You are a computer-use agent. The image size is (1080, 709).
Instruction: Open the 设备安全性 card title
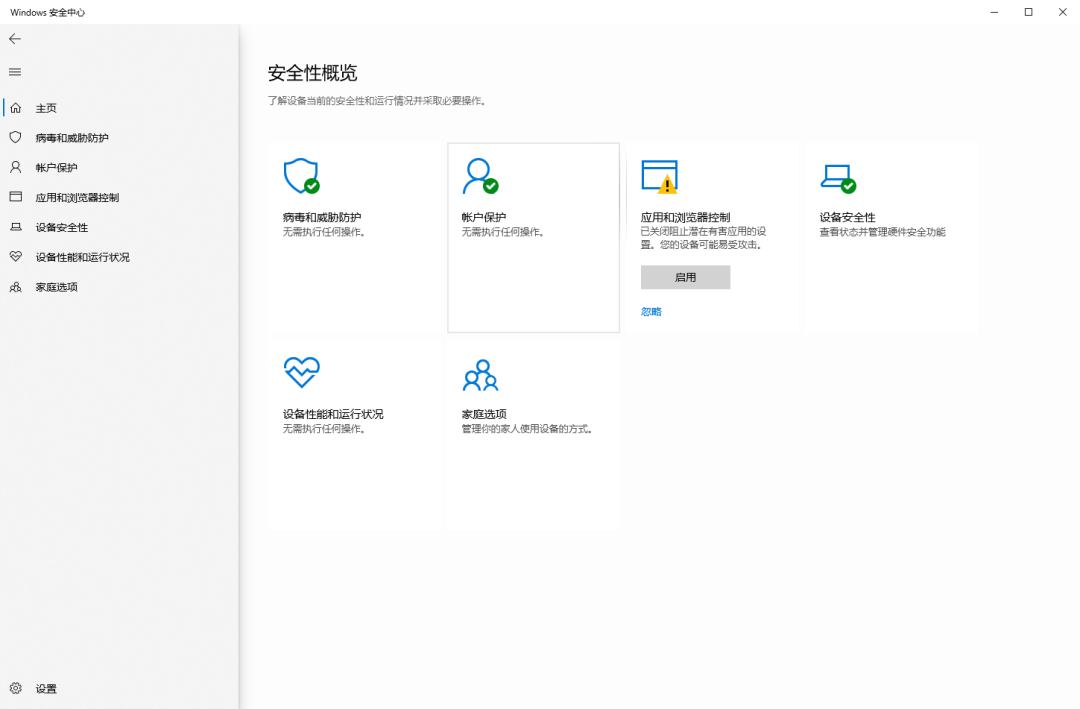click(x=847, y=217)
